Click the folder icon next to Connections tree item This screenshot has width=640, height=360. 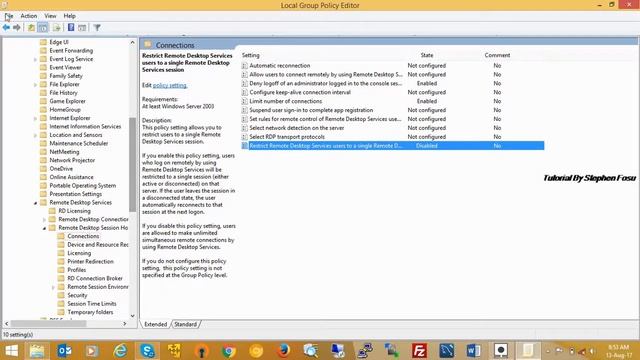61,236
